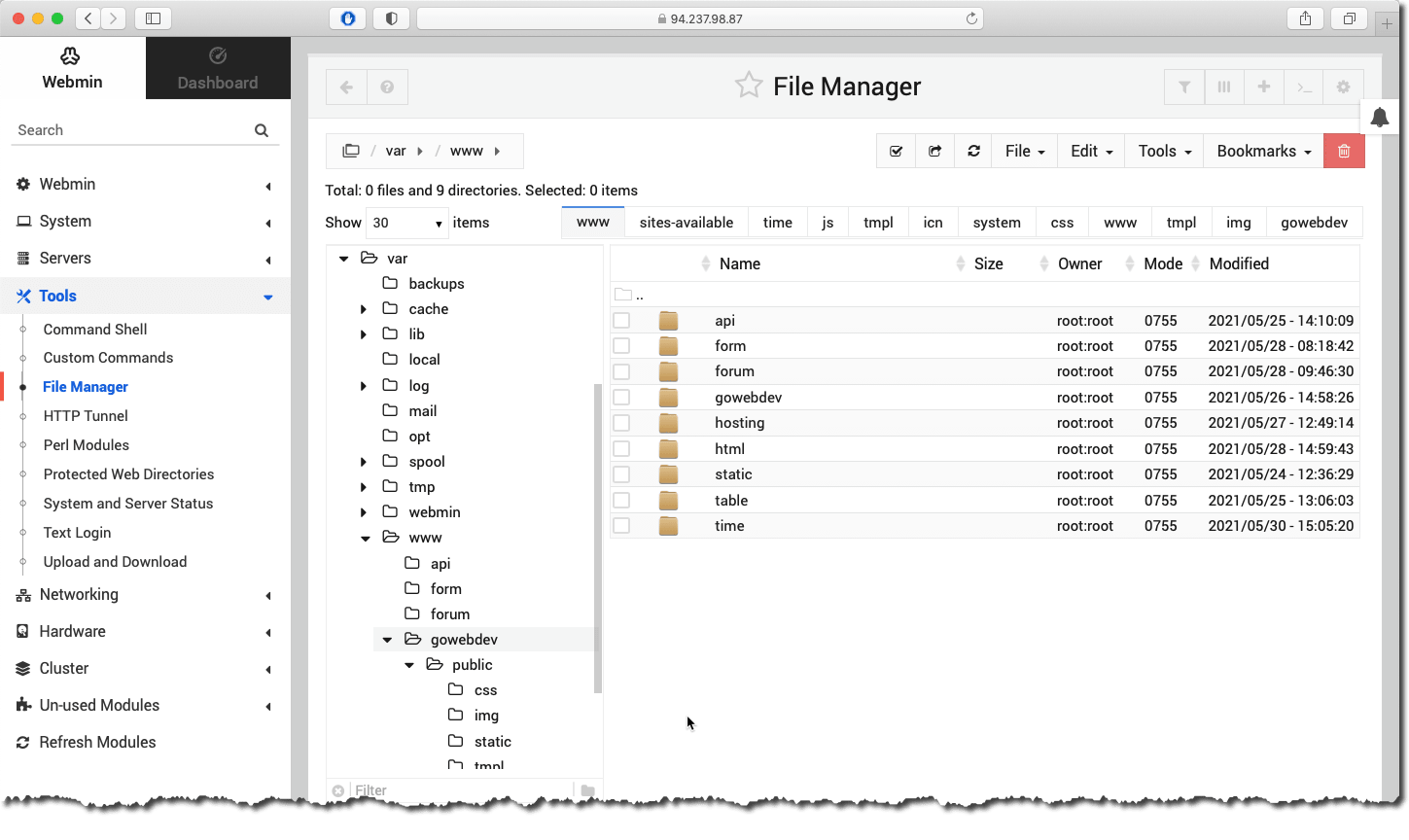Click the tree panel vertical scrollbar
The width and height of the screenshot is (1409, 840).
click(598, 539)
